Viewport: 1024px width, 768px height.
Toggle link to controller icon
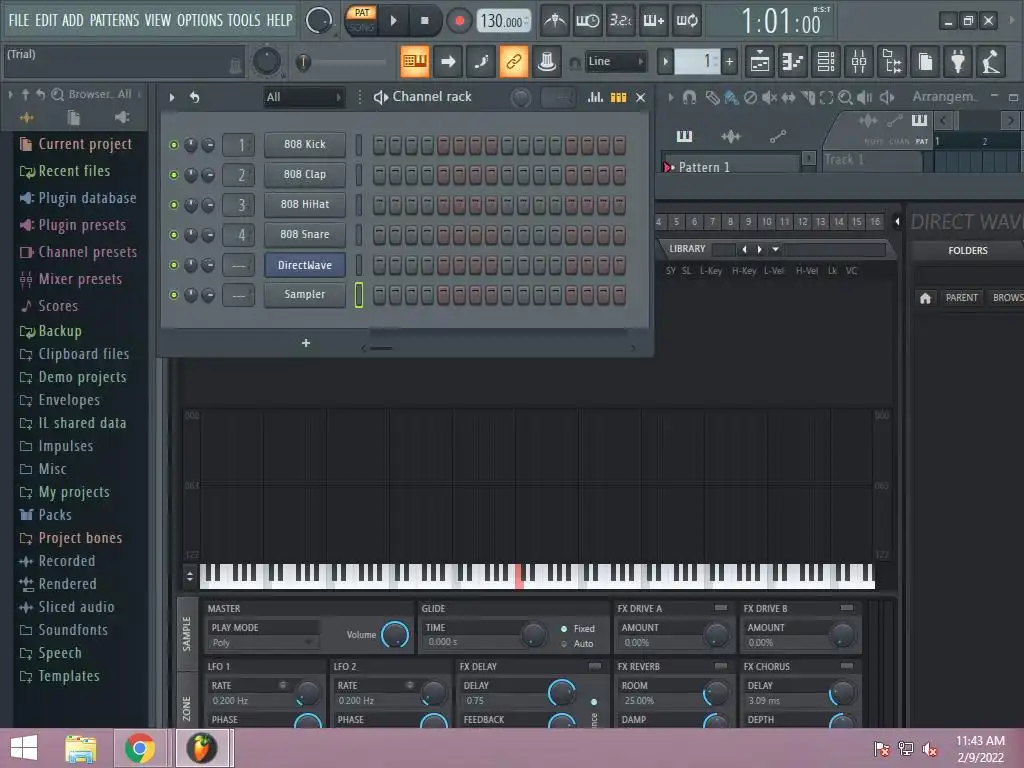[514, 62]
